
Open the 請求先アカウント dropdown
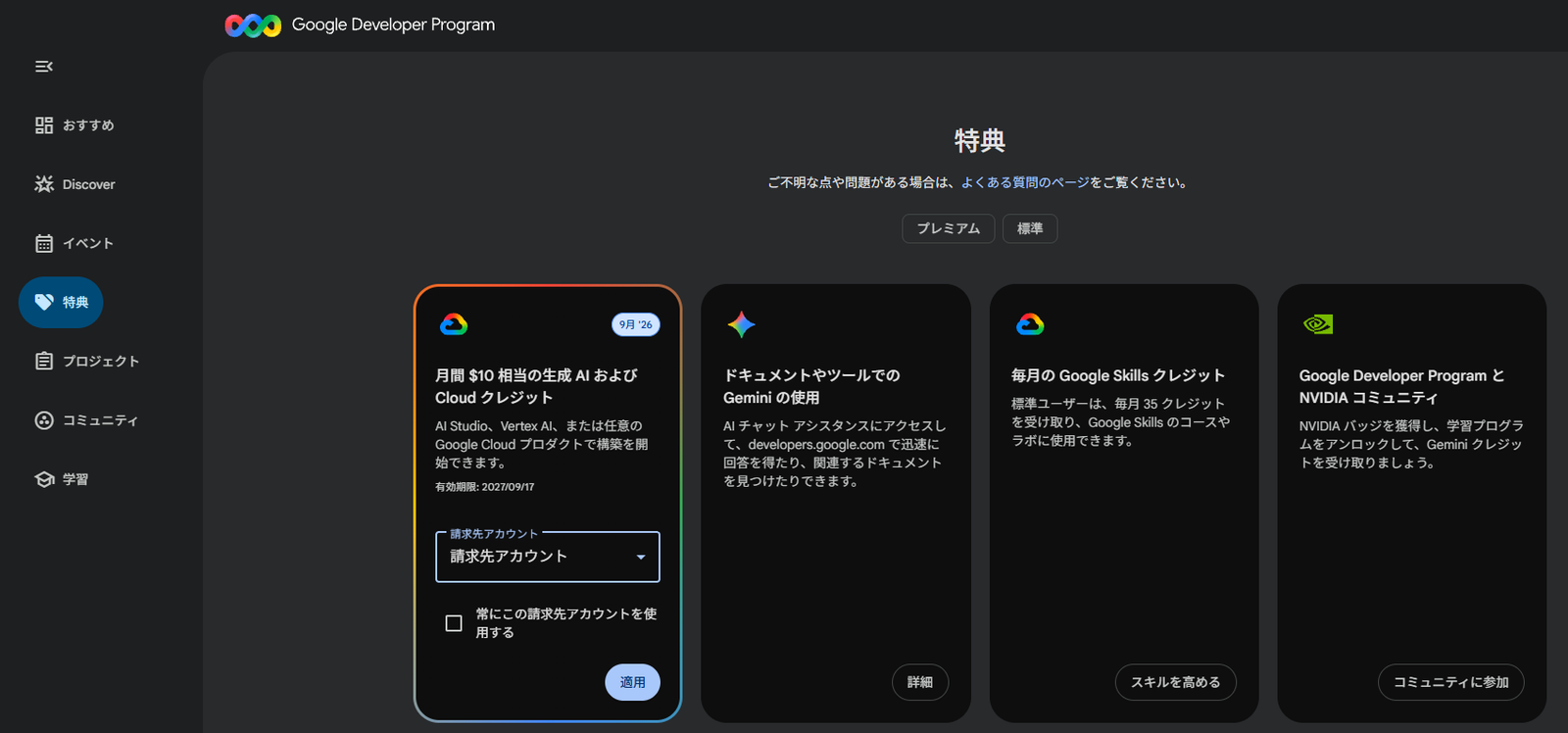click(x=548, y=557)
